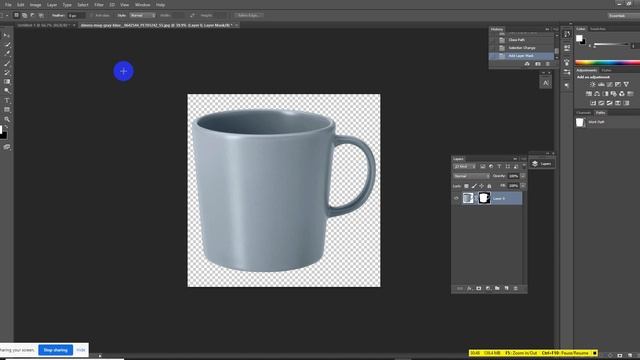Add layer style fx icon
This screenshot has height=360, width=640.
(469, 288)
